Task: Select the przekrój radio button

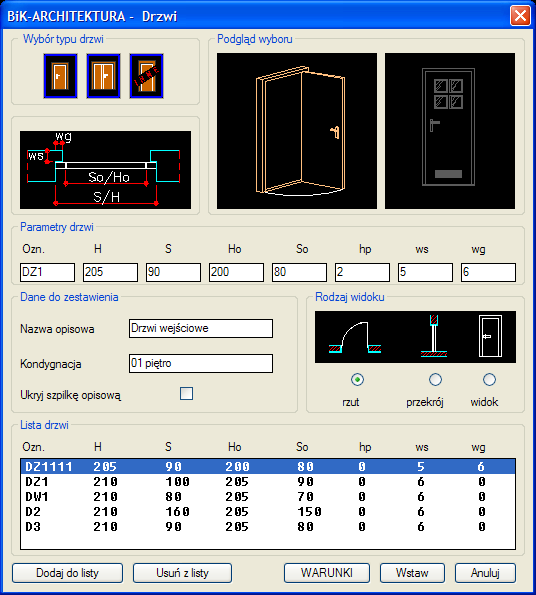Action: point(435,379)
